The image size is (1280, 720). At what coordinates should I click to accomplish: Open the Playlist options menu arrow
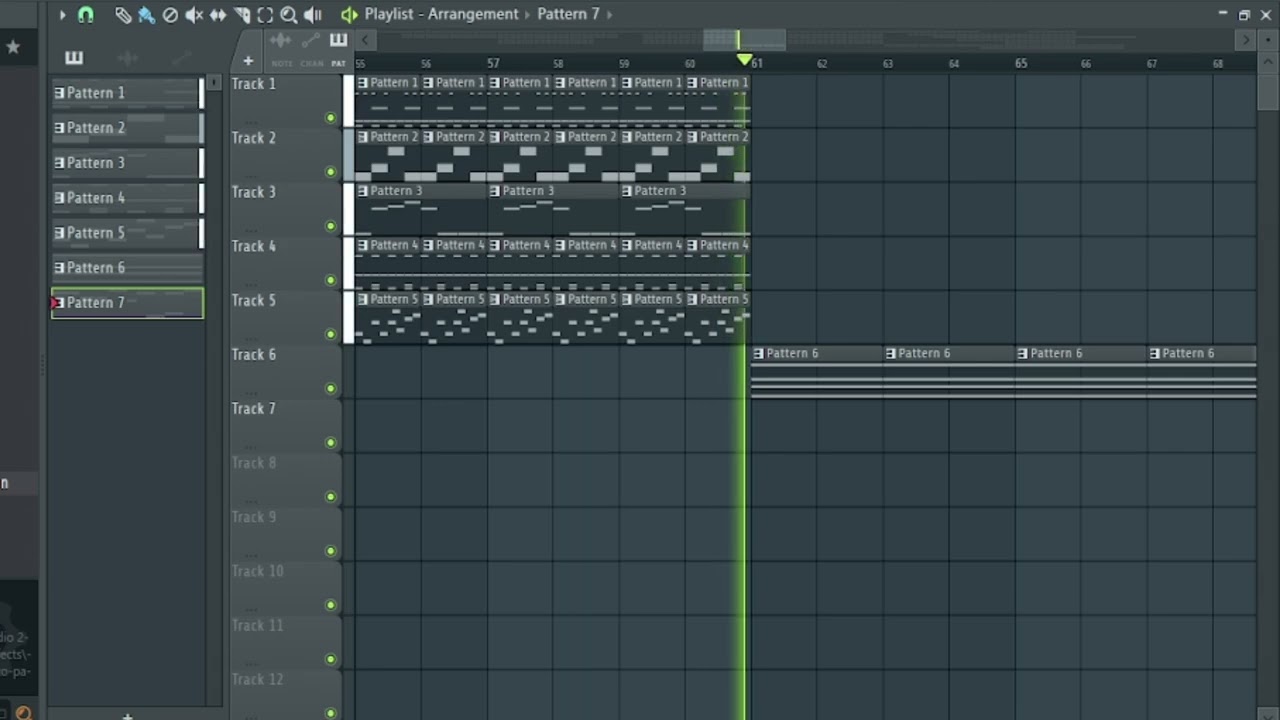tap(61, 15)
